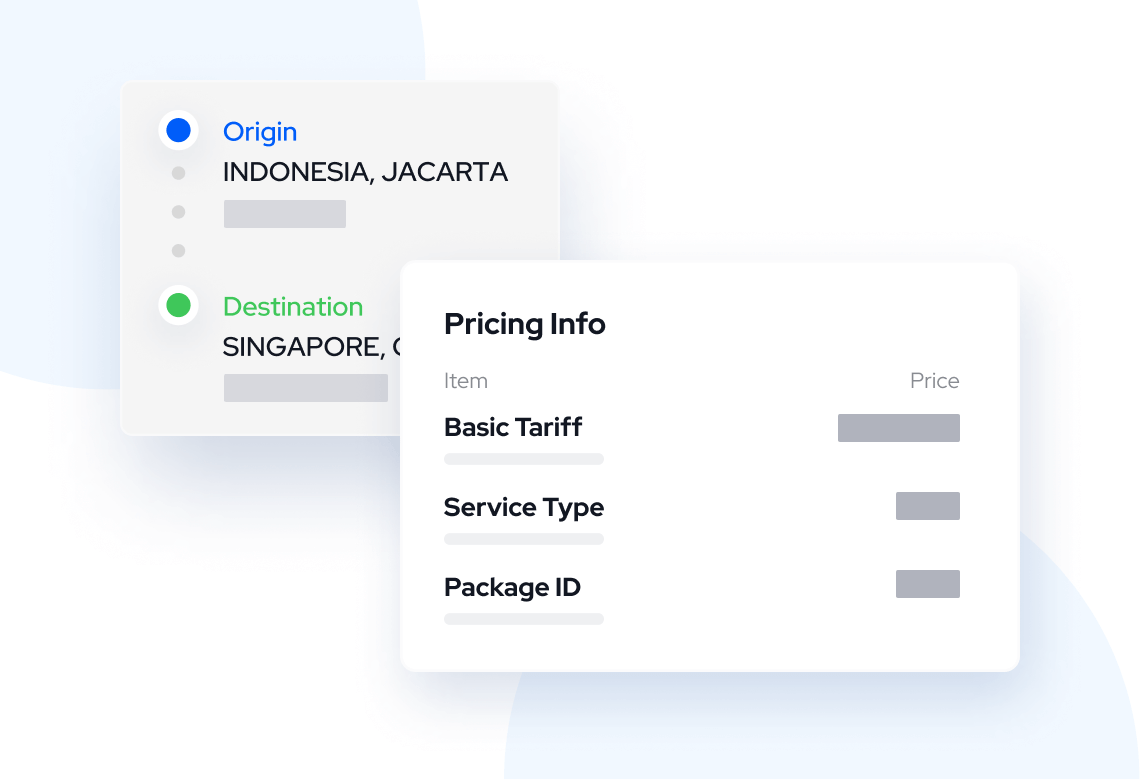
Task: Select INDONESIA, JACARTA origin text
Action: (365, 172)
